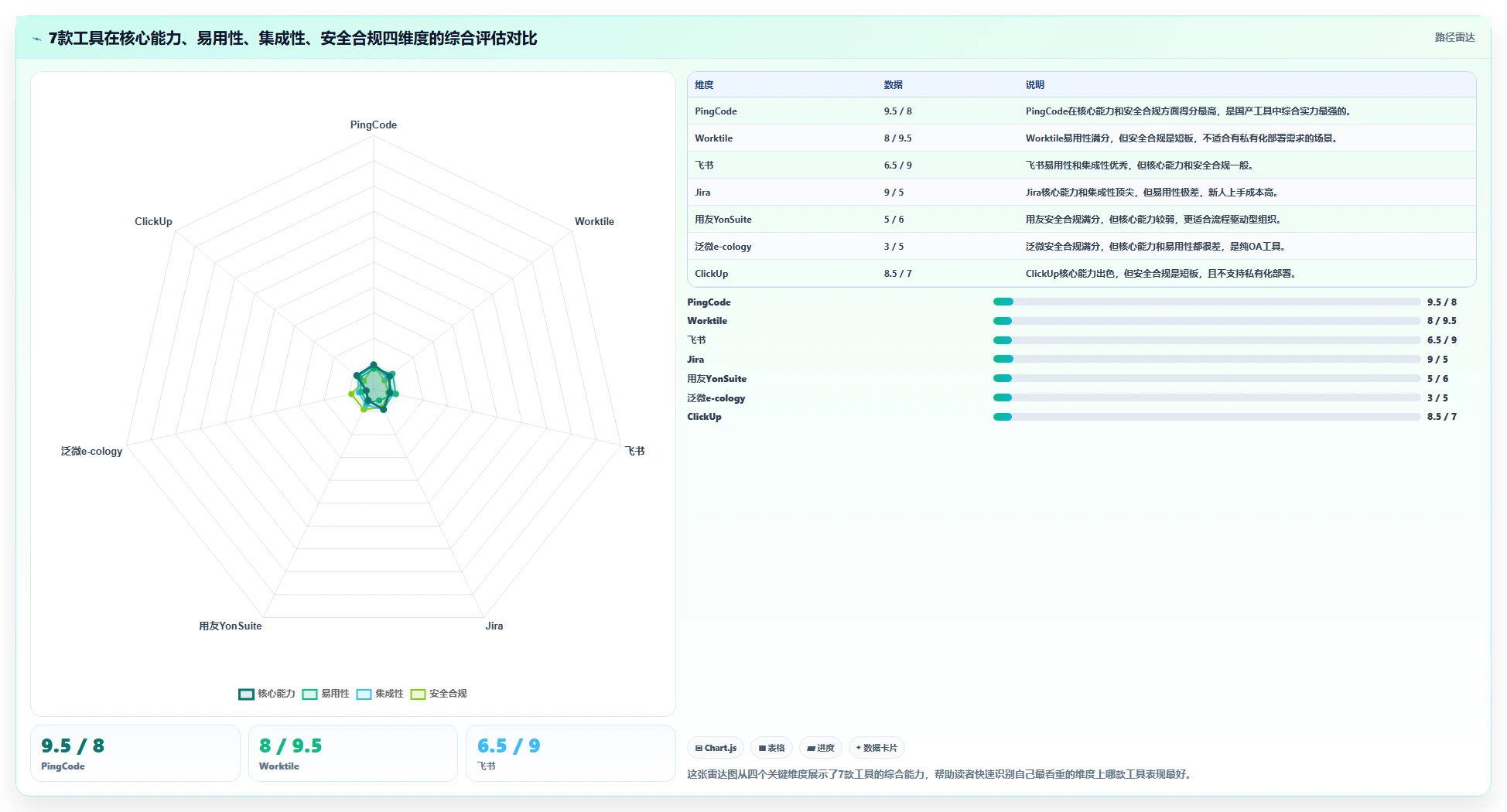
Task: Click the 用友YonSuite axis label on the radar chart
Action: tap(231, 626)
